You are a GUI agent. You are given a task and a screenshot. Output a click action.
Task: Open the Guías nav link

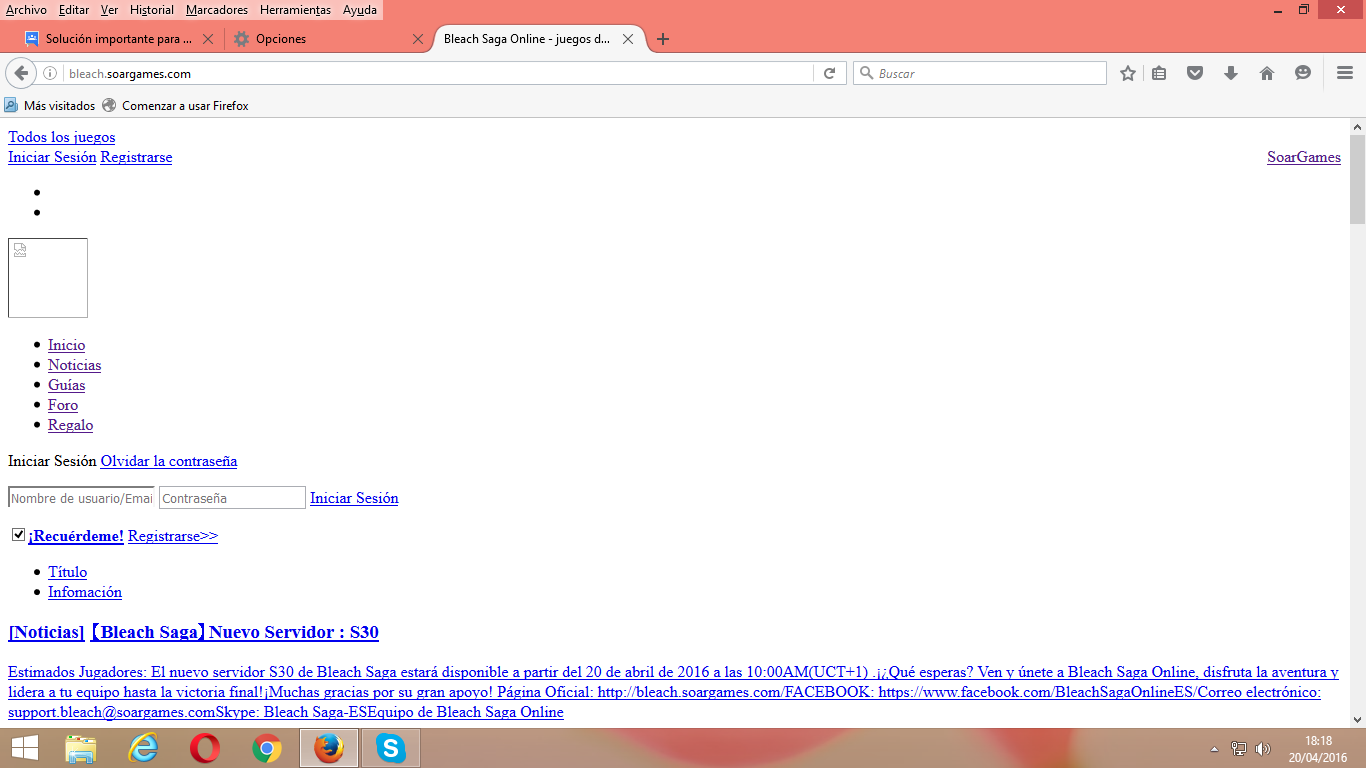pyautogui.click(x=67, y=385)
